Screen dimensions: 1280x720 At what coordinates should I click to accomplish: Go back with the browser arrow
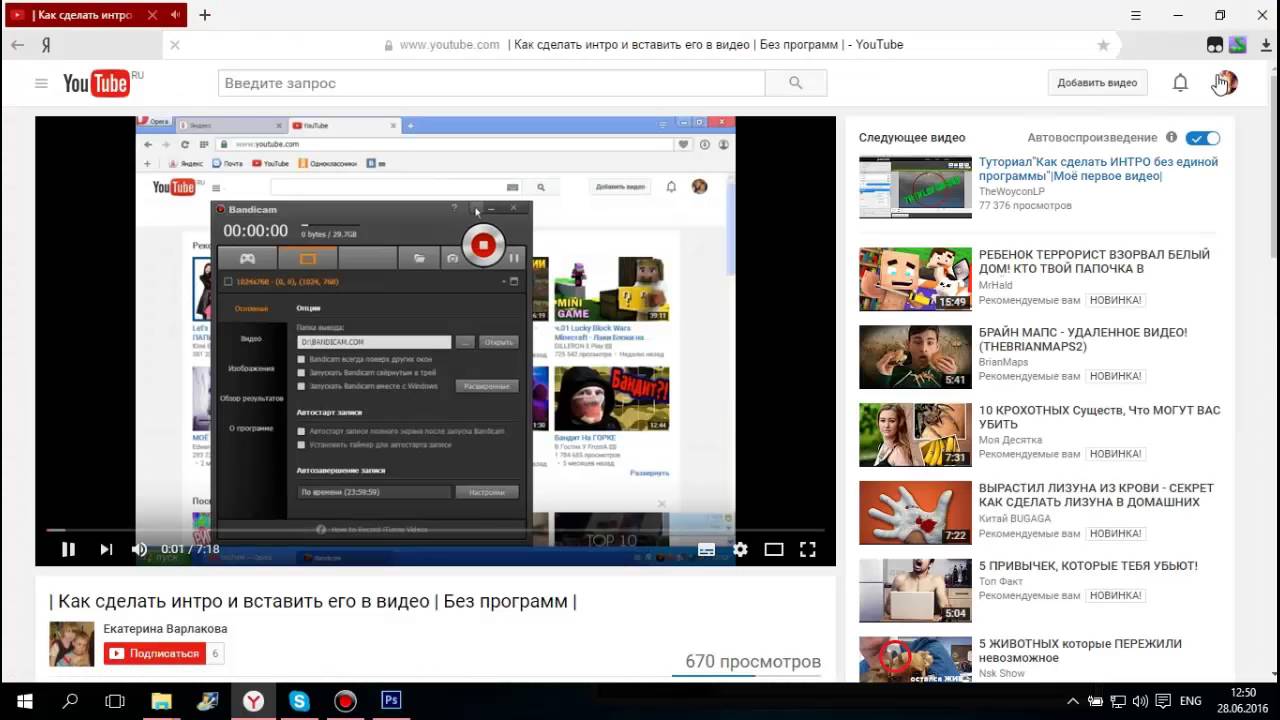coord(17,45)
